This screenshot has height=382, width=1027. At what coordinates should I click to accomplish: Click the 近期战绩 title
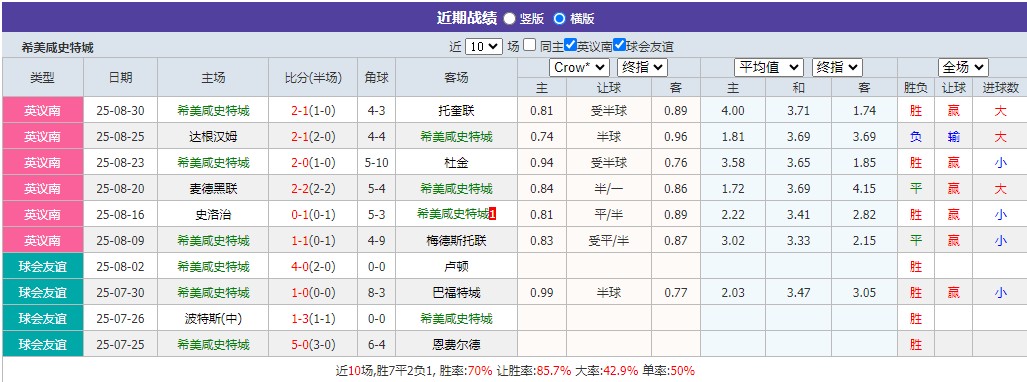pos(466,18)
